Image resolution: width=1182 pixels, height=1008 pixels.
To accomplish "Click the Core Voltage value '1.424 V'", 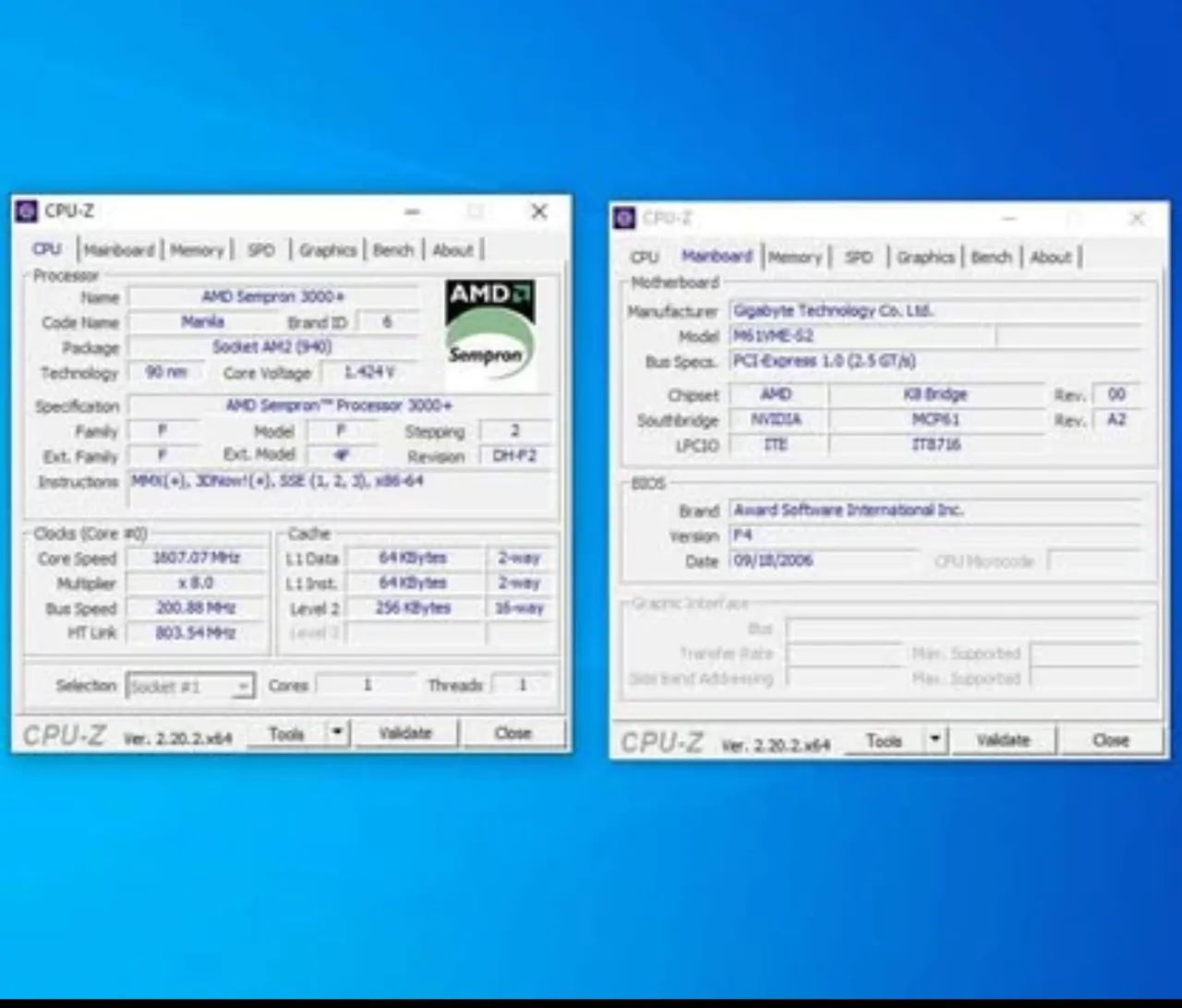I will point(369,372).
